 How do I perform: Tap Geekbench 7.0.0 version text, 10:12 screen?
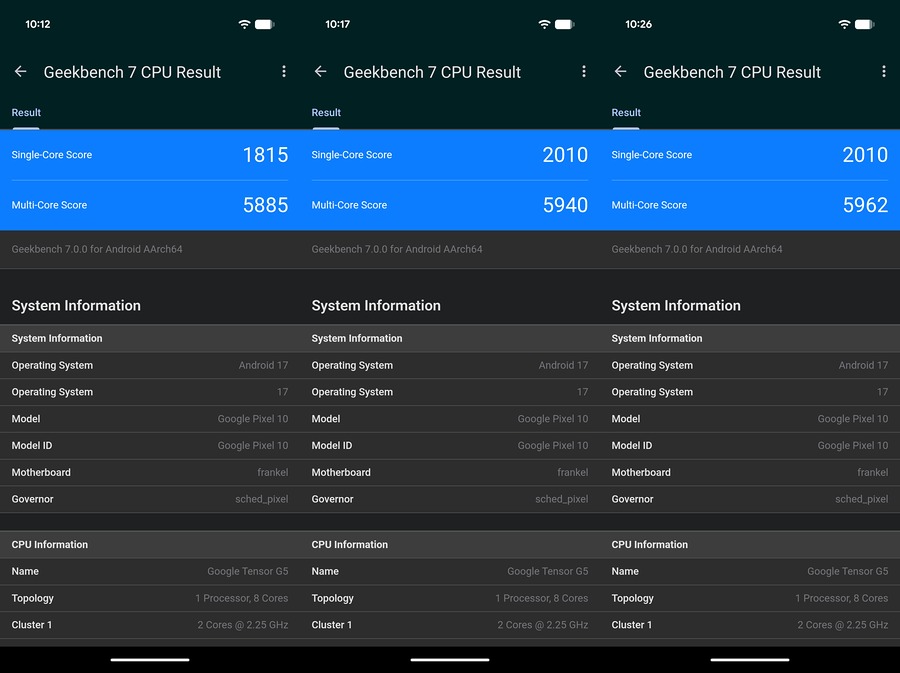pos(97,249)
